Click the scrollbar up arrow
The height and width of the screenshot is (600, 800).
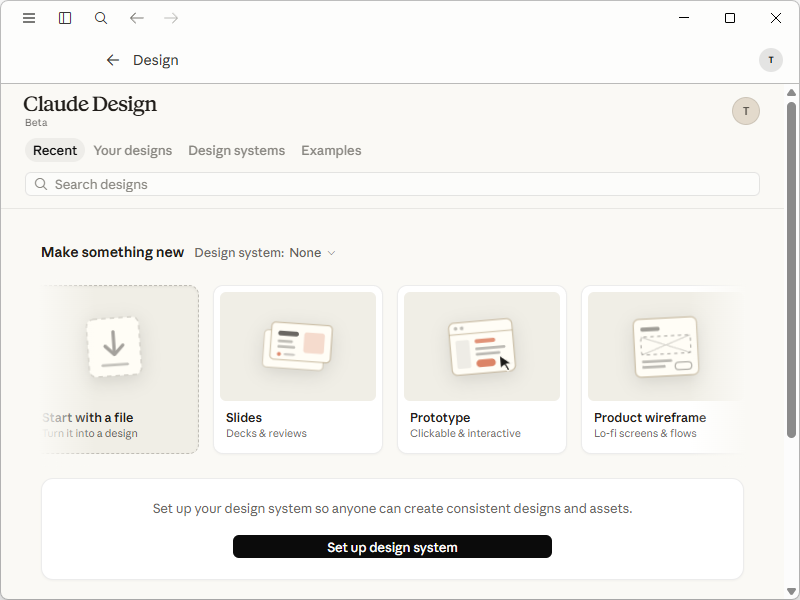click(791, 92)
